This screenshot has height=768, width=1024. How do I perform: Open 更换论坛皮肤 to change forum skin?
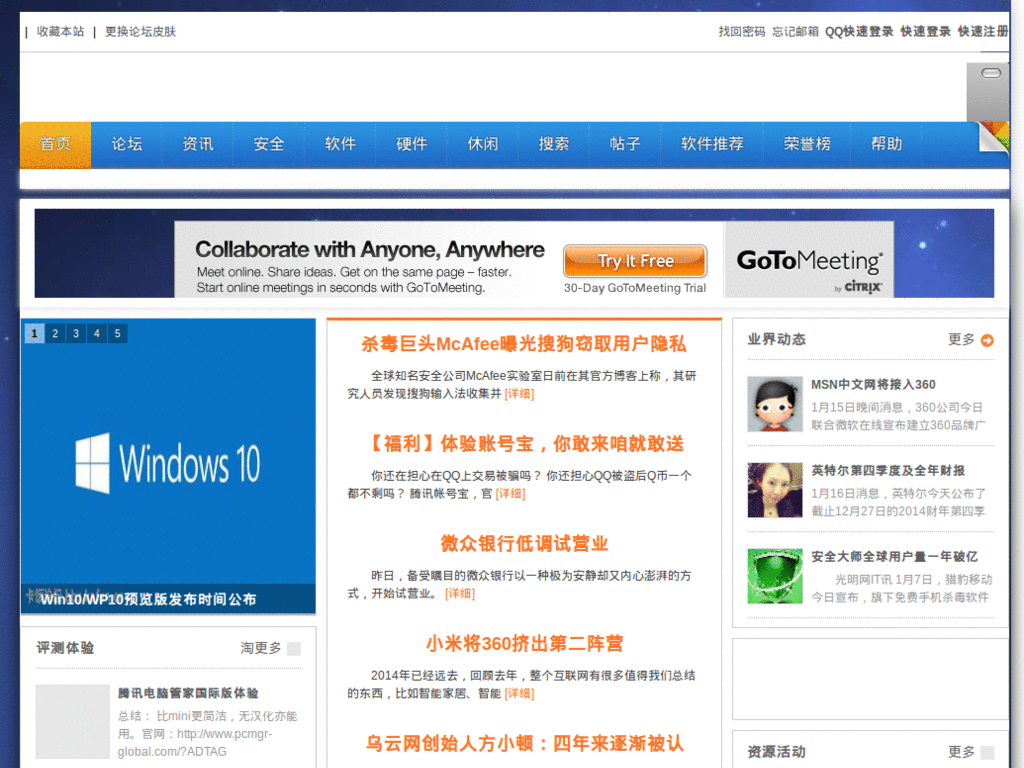(x=140, y=32)
